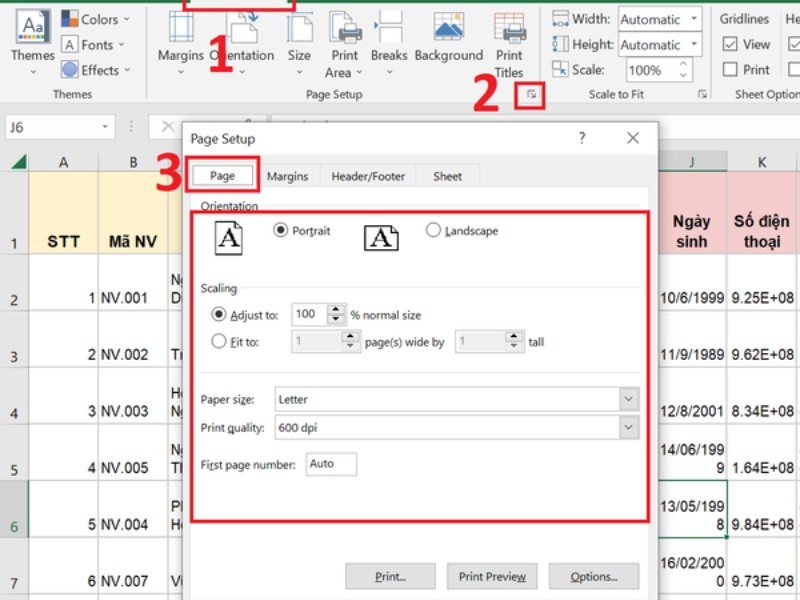The width and height of the screenshot is (800, 600).
Task: Click cell NV.001
Action: point(133,283)
